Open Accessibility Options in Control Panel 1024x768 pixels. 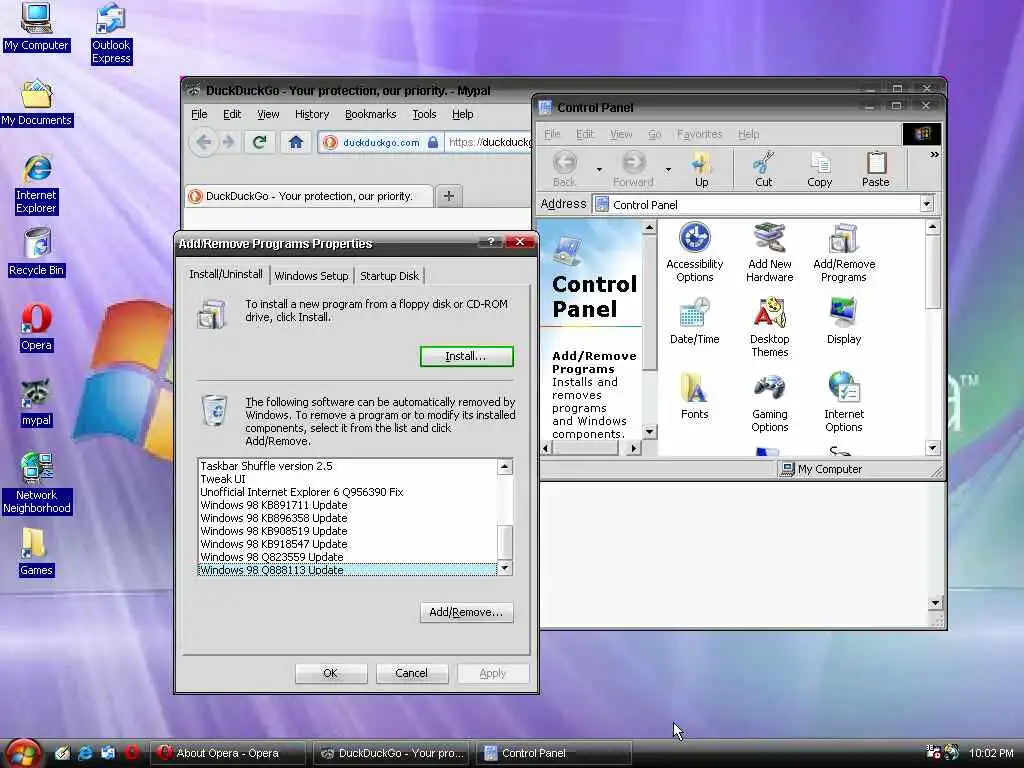[x=694, y=253]
